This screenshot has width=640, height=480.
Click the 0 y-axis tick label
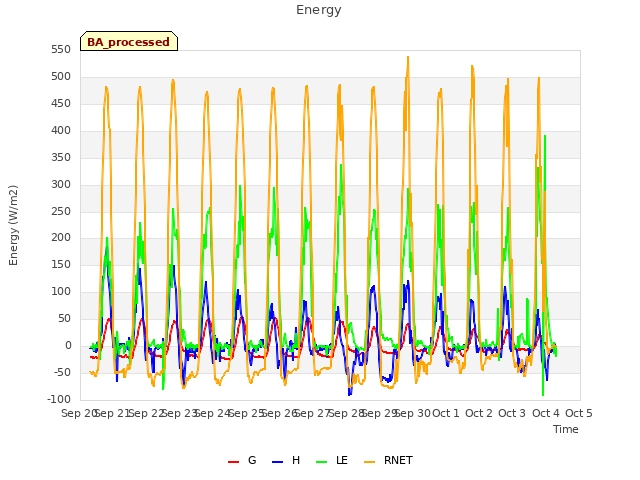68,345
